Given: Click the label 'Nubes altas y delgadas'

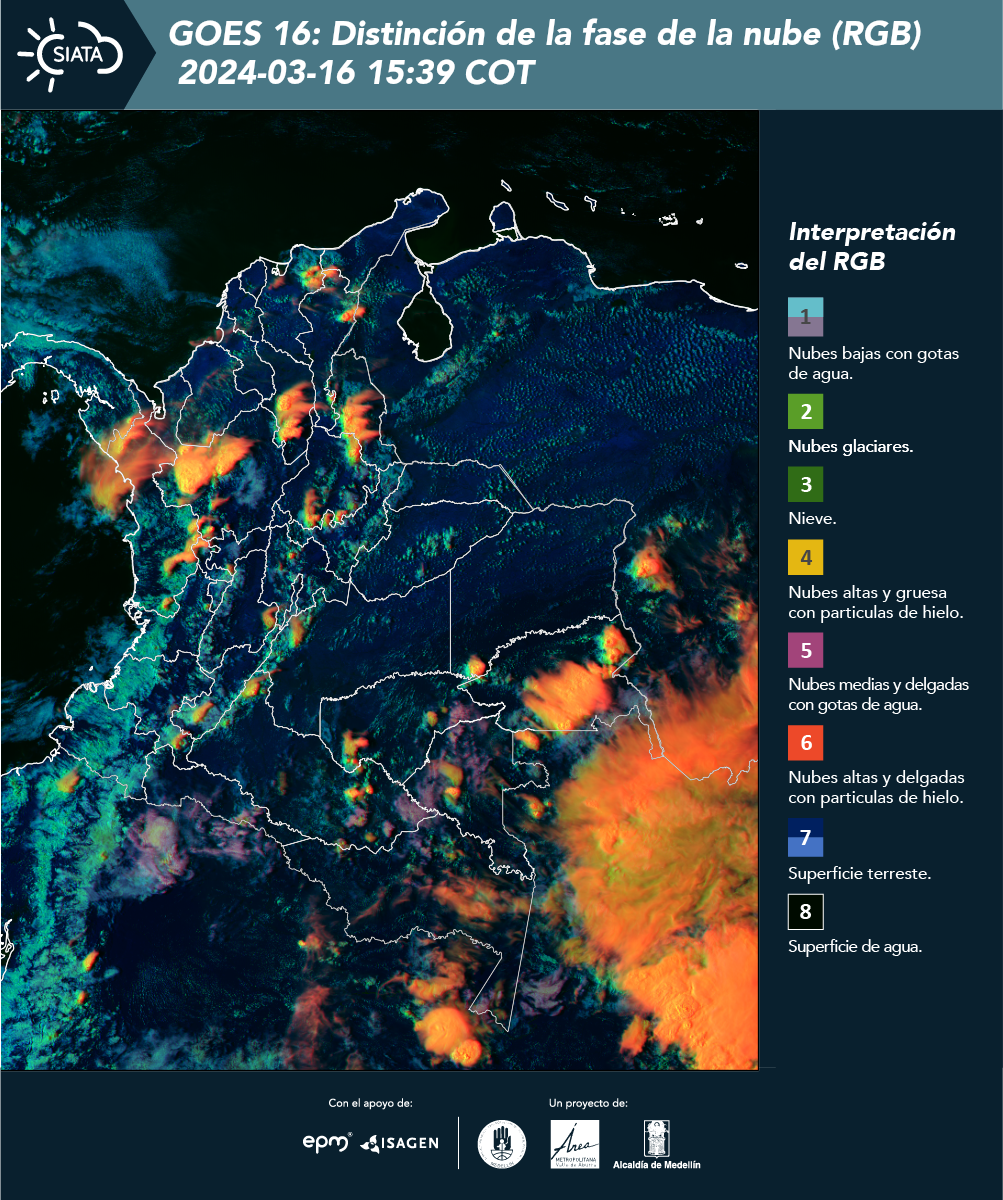Looking at the screenshot, I should coord(876,778).
